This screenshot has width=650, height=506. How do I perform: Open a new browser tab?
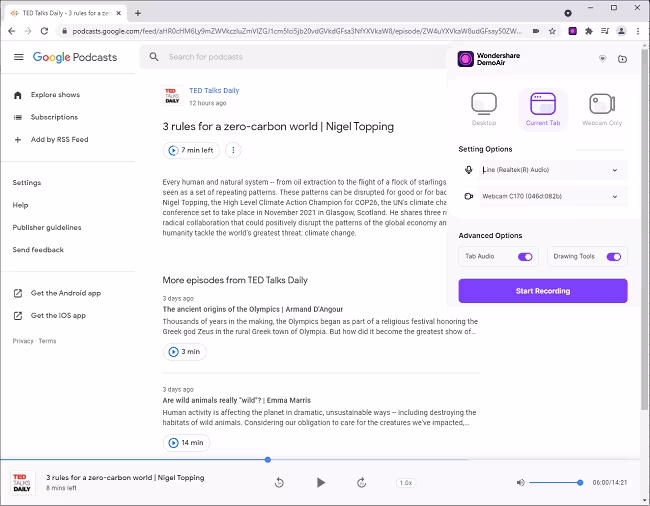pyautogui.click(x=138, y=13)
